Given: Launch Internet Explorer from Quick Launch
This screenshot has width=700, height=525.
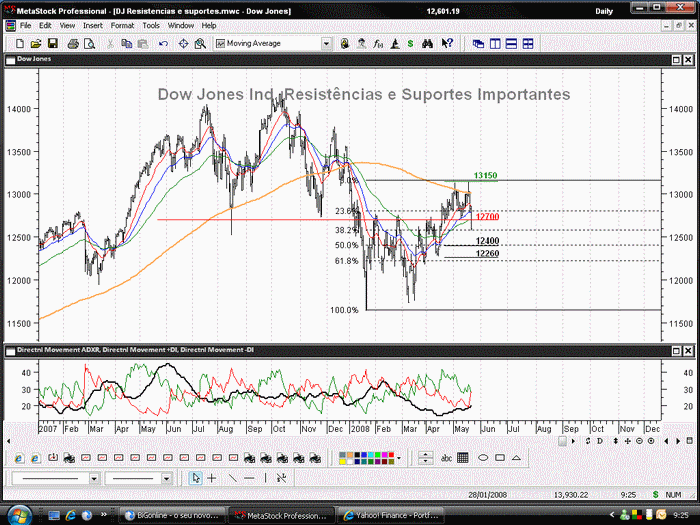Looking at the screenshot, I should coord(71,515).
